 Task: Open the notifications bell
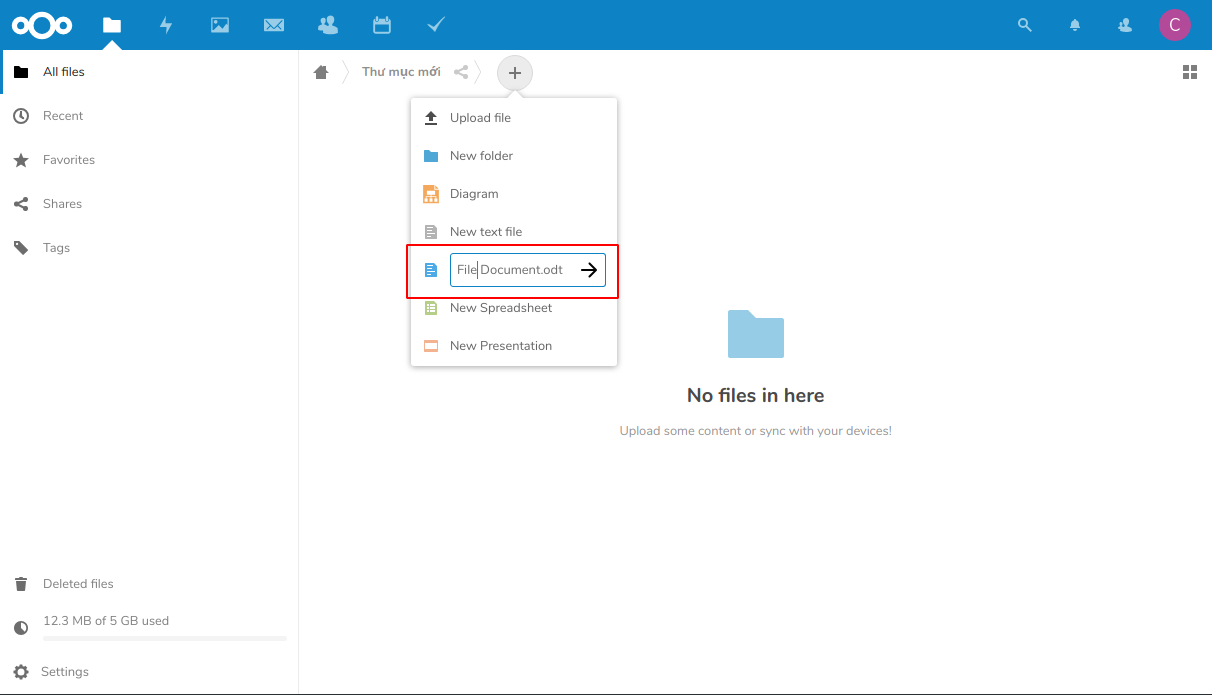[1075, 25]
